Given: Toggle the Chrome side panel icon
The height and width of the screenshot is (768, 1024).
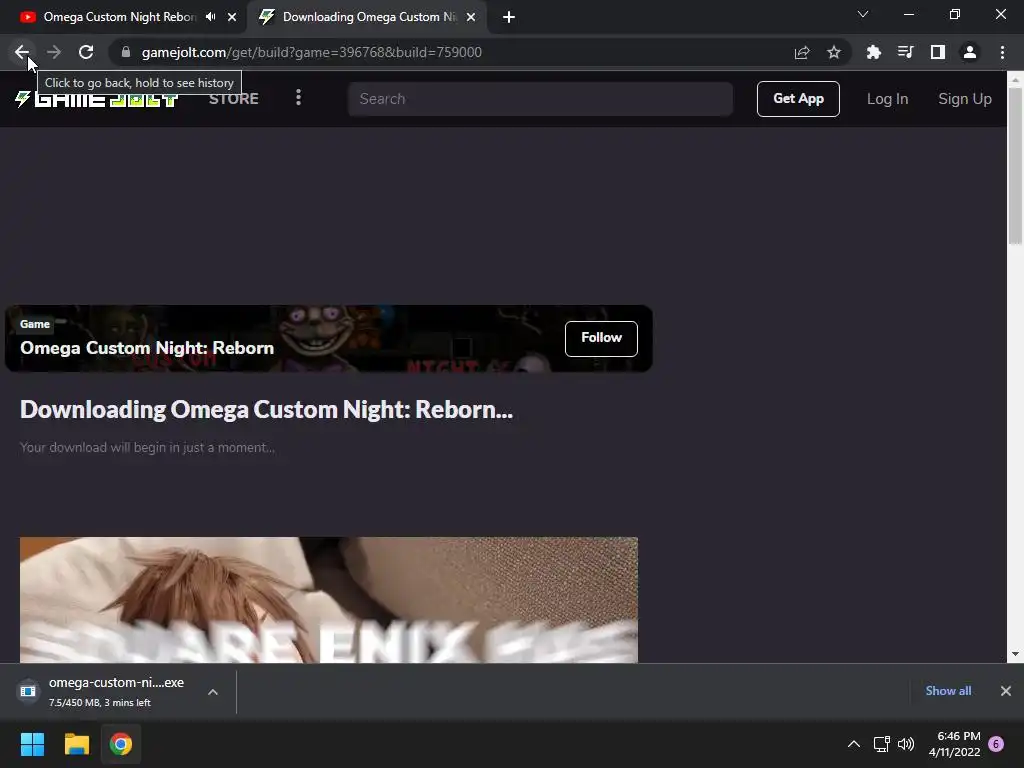Looking at the screenshot, I should (938, 52).
